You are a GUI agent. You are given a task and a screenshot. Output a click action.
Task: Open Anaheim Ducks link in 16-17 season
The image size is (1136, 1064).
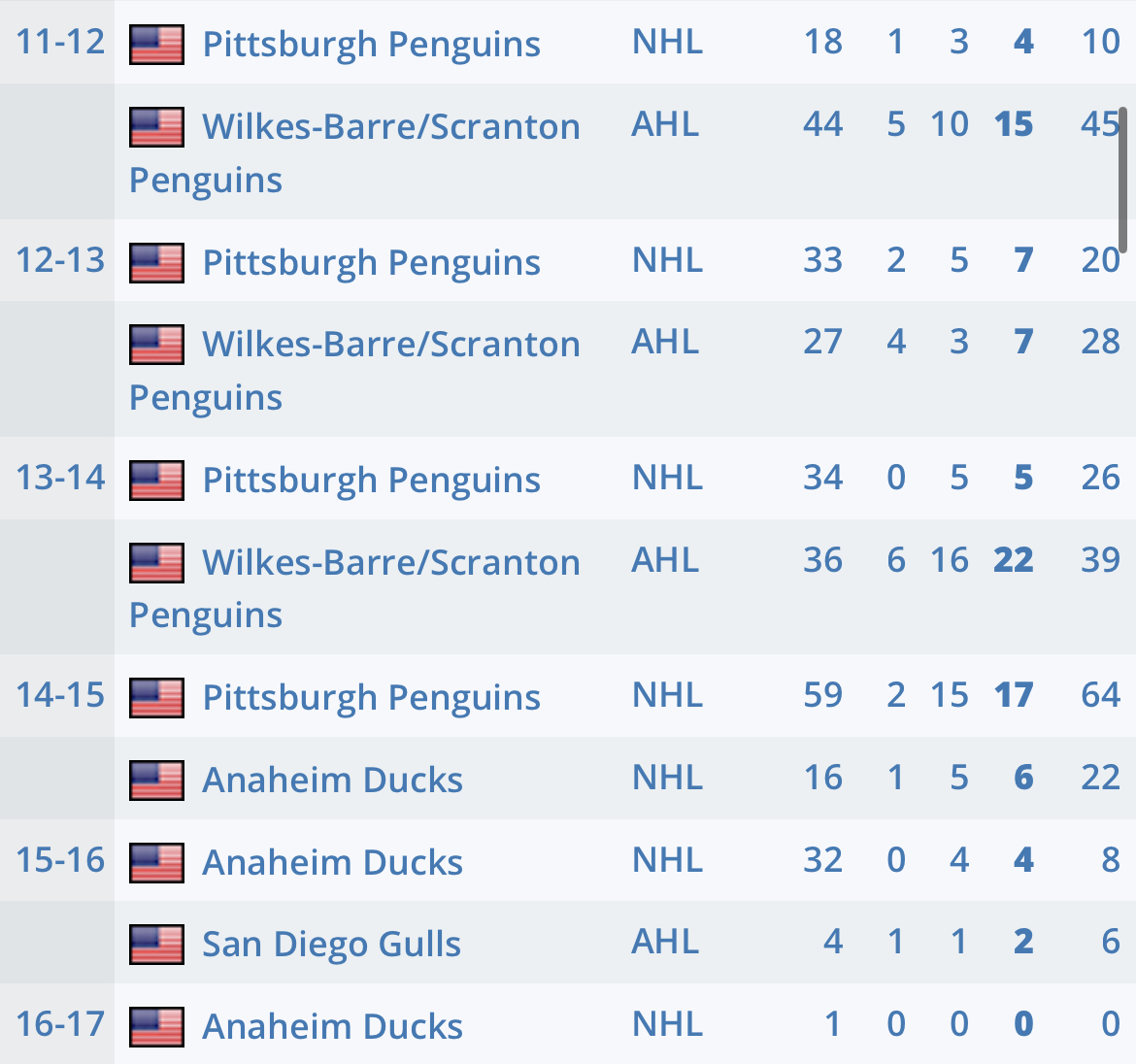(332, 1027)
